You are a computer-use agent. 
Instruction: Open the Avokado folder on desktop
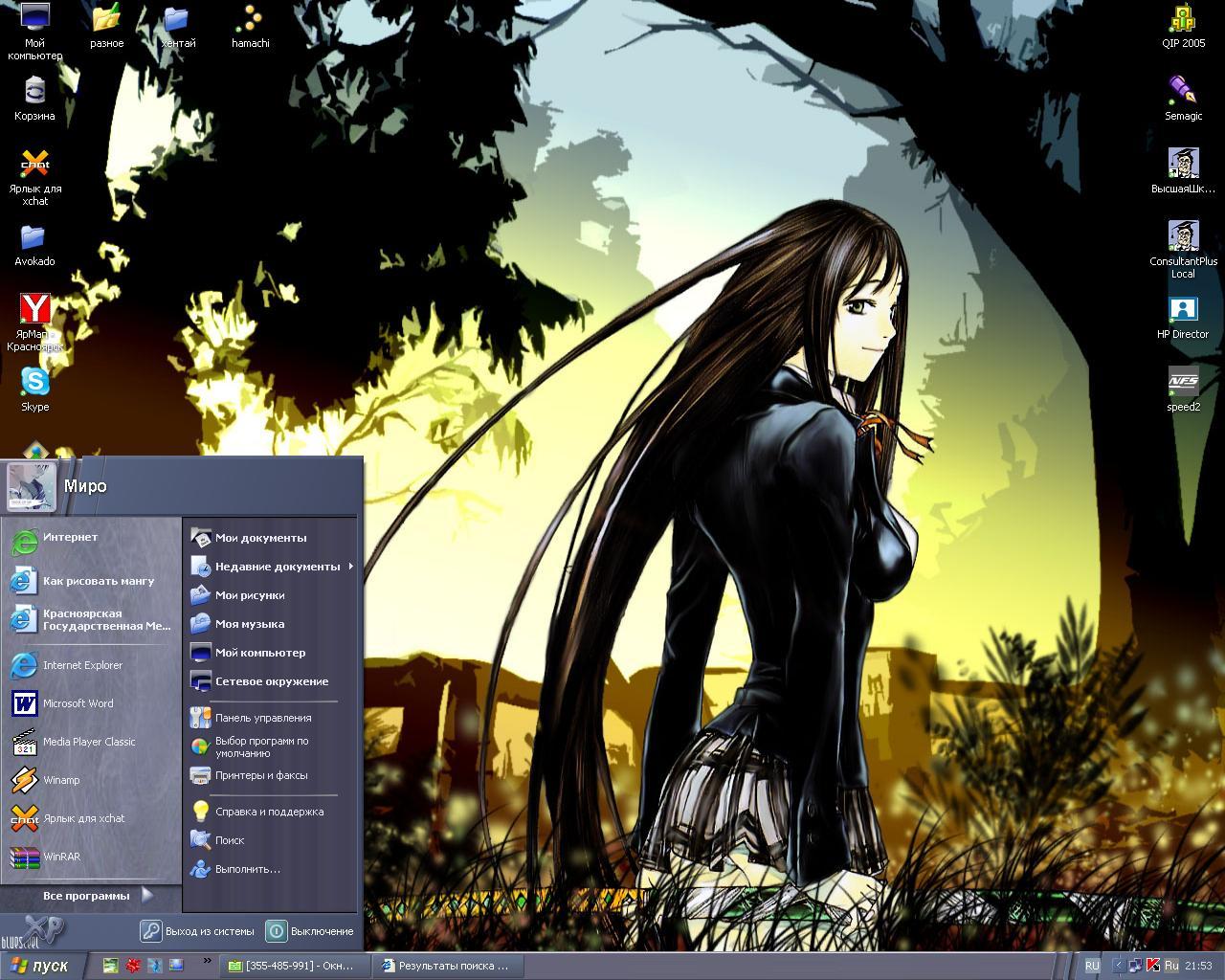click(35, 245)
